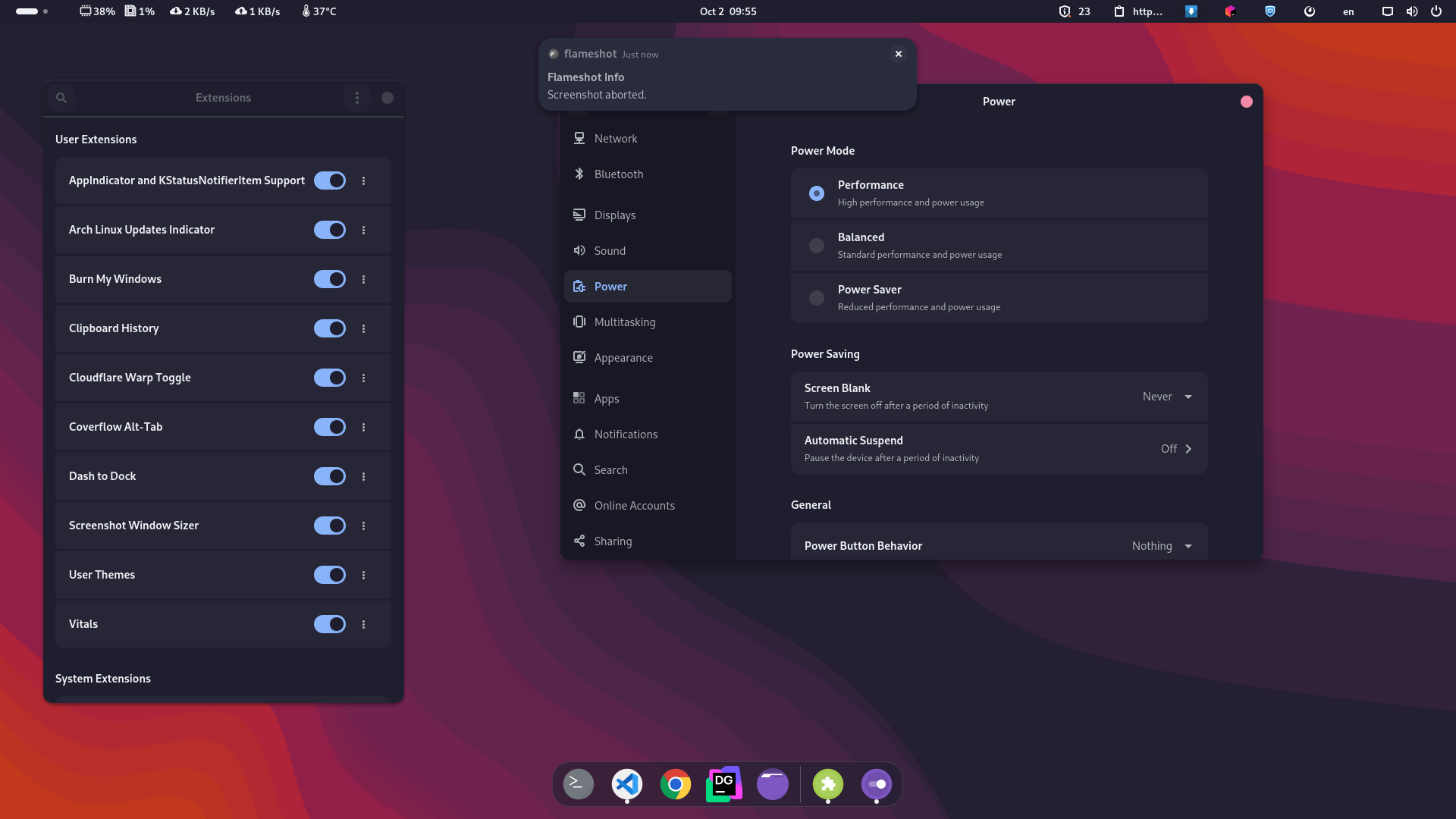Click the three-dot menu for Dash to Dock
This screenshot has height=819, width=1456.
pyautogui.click(x=364, y=476)
